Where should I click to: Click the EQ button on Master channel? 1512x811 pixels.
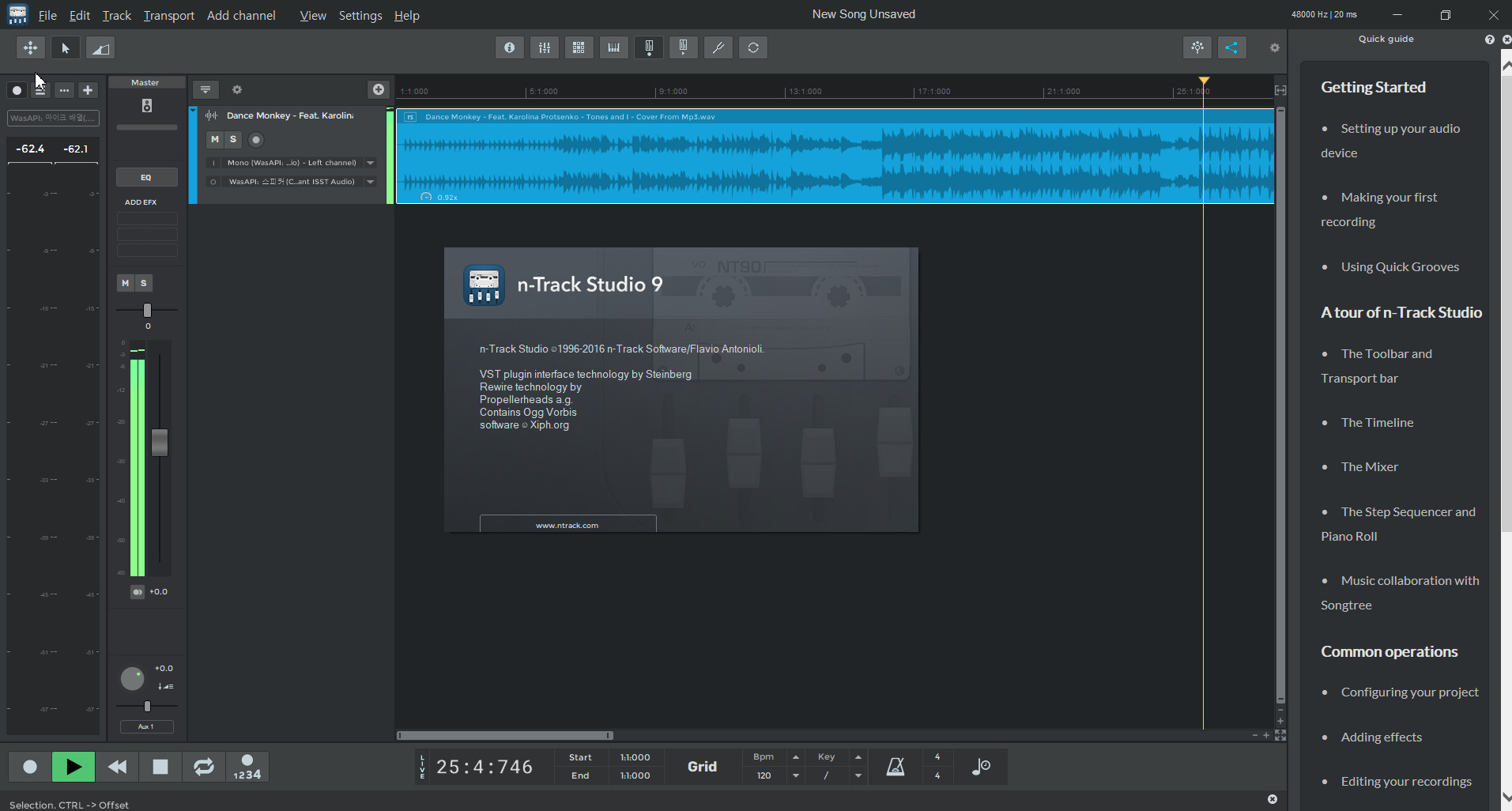pyautogui.click(x=147, y=177)
